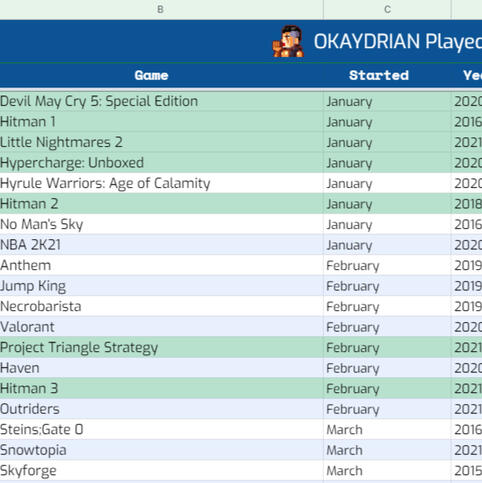The height and width of the screenshot is (483, 482).
Task: Select column B header
Action: pyautogui.click(x=160, y=9)
